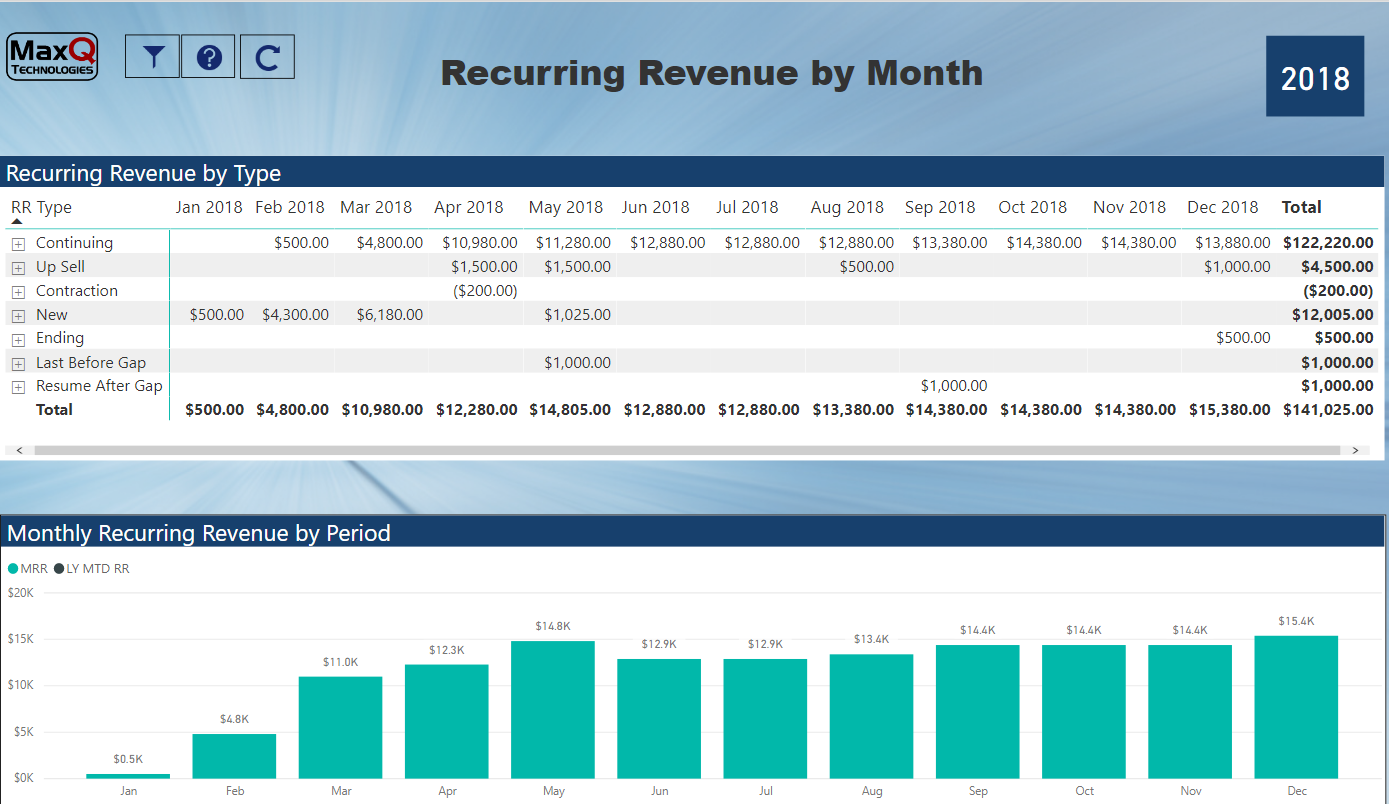Click Continuing total $122,220.00 cell
Image resolution: width=1389 pixels, height=804 pixels.
coord(1327,243)
